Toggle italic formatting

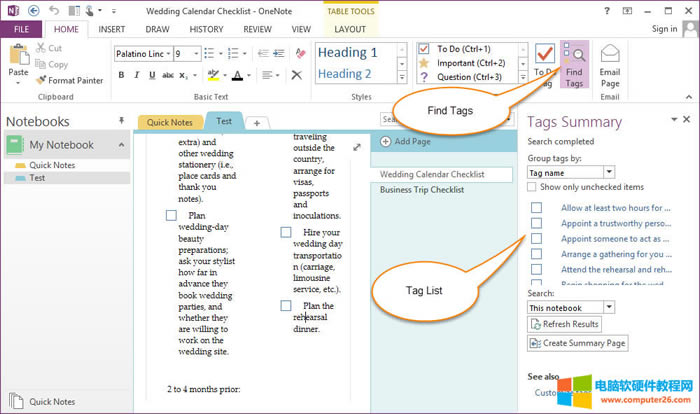[136, 75]
